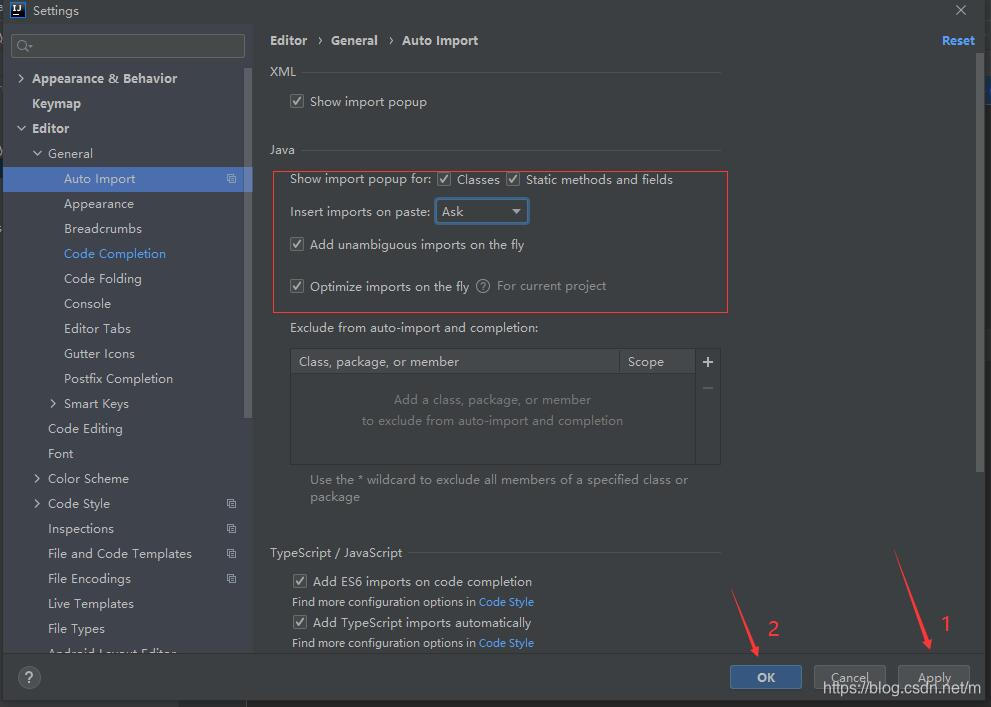Click the Reset link

[958, 40]
